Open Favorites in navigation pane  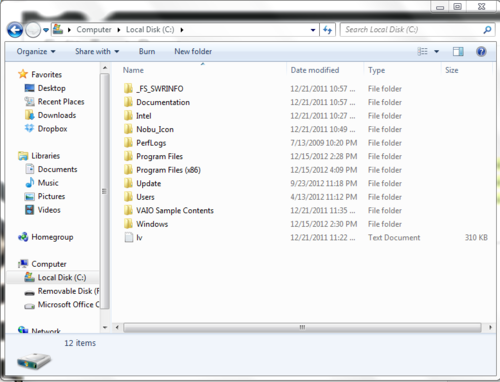pyautogui.click(x=46, y=74)
